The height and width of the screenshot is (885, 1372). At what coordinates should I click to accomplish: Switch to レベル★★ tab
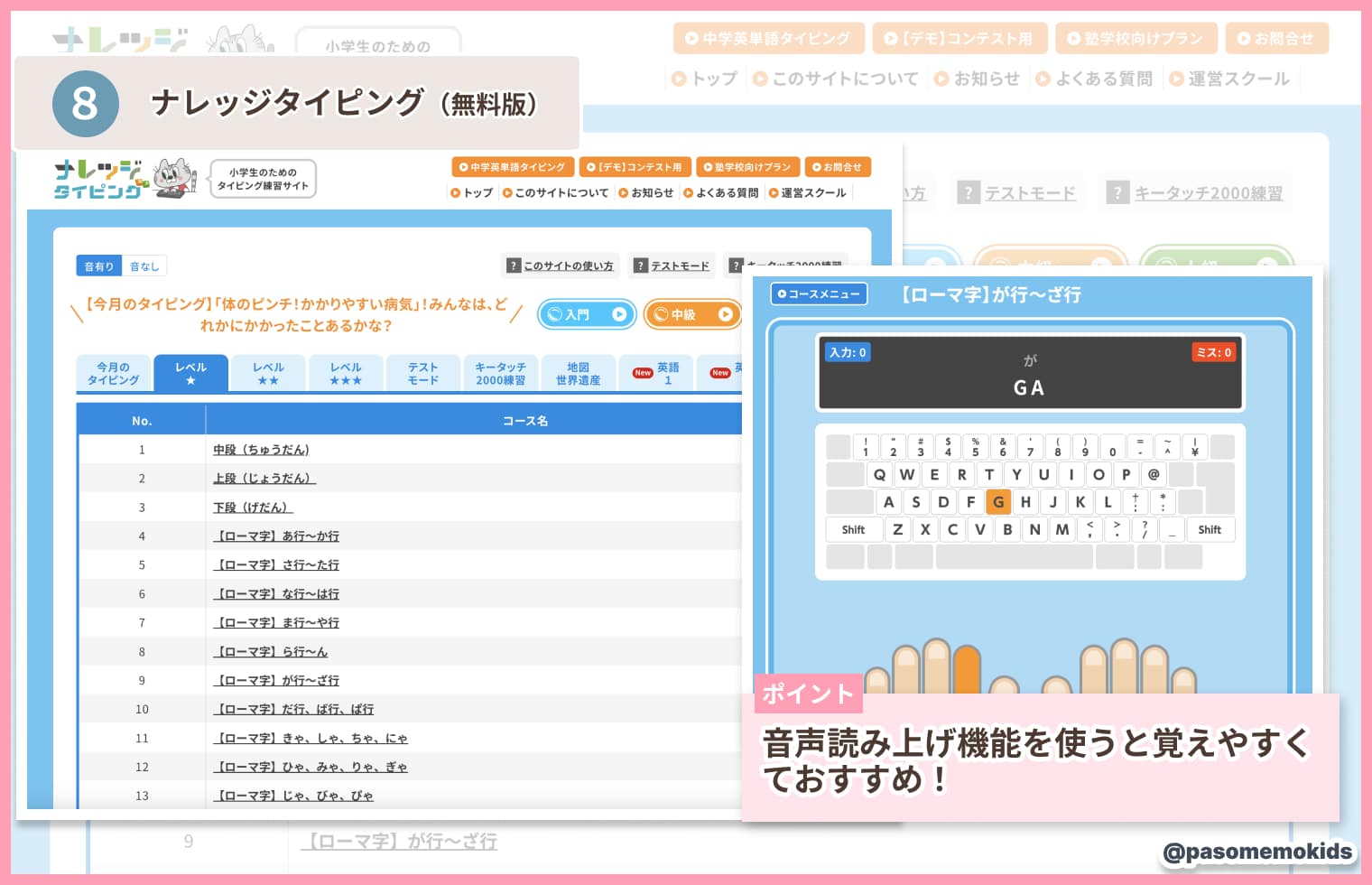[268, 373]
